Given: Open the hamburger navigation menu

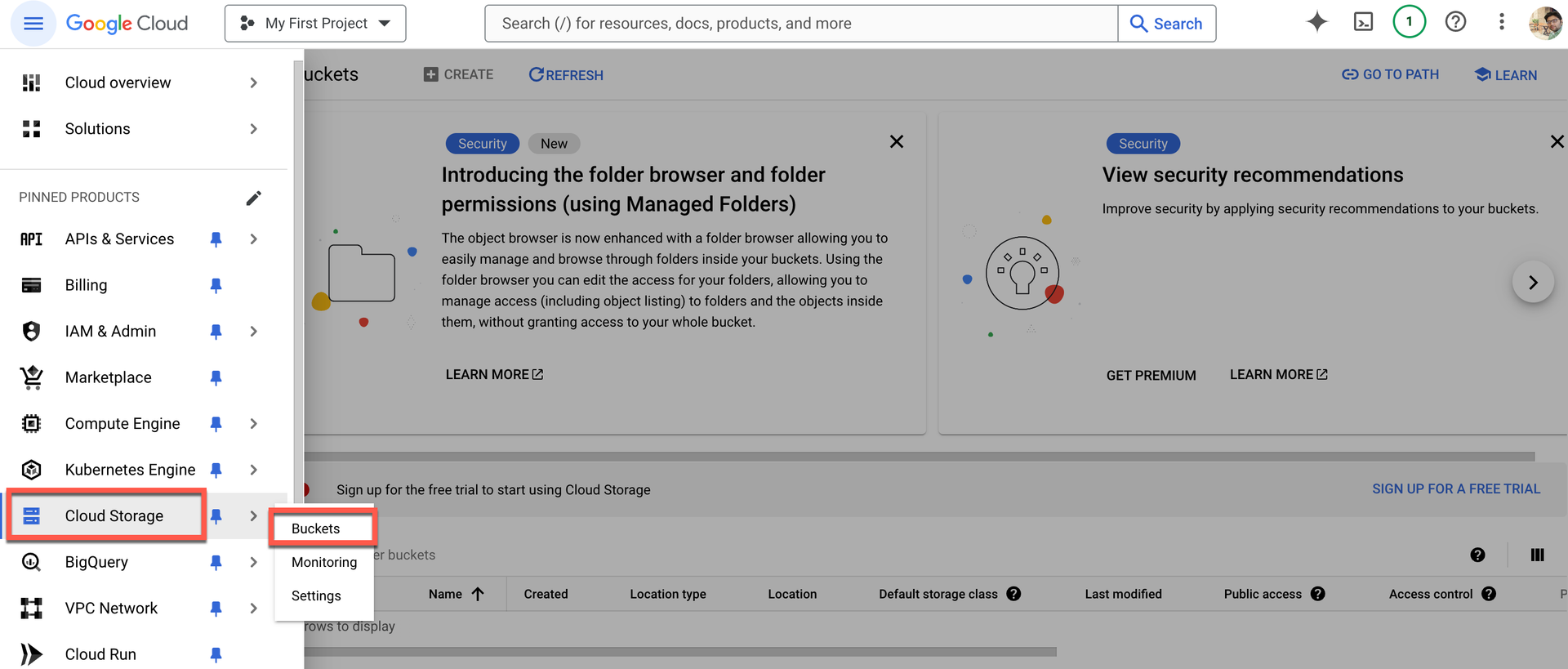Looking at the screenshot, I should coord(33,24).
